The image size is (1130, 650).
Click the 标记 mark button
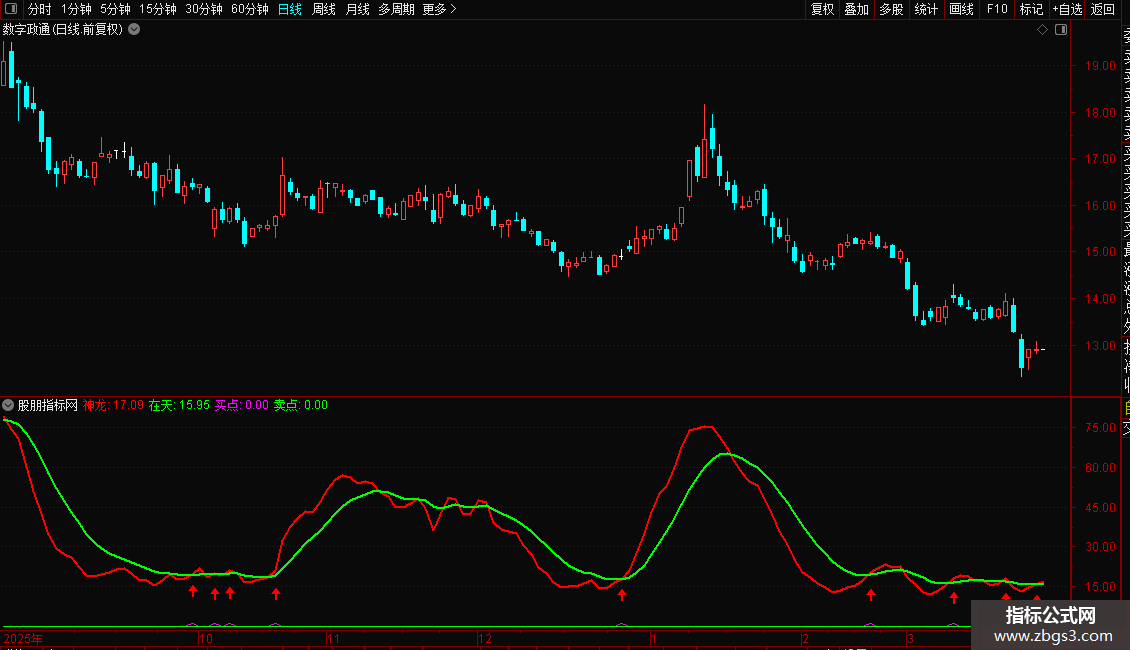point(1031,9)
